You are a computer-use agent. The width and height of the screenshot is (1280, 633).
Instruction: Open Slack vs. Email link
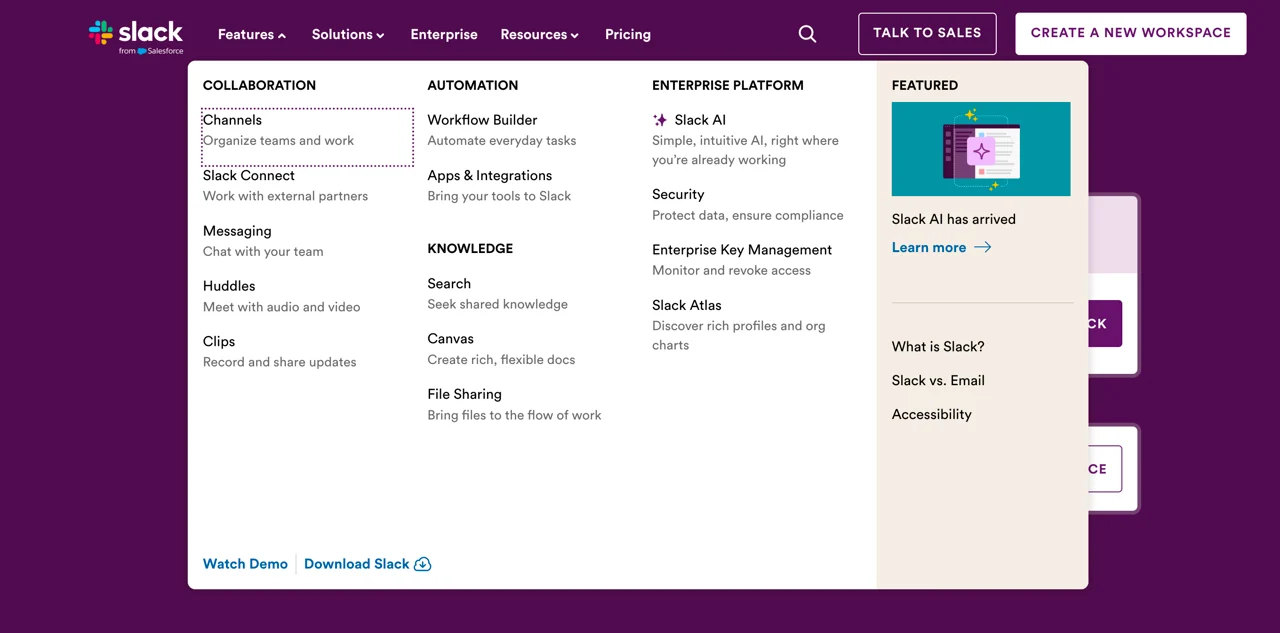938,381
